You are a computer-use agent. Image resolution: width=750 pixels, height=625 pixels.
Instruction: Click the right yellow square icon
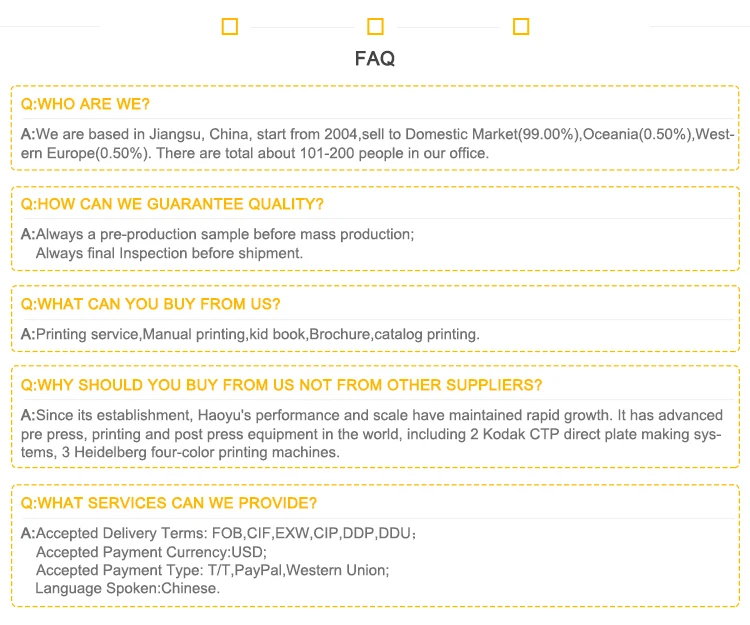point(521,27)
